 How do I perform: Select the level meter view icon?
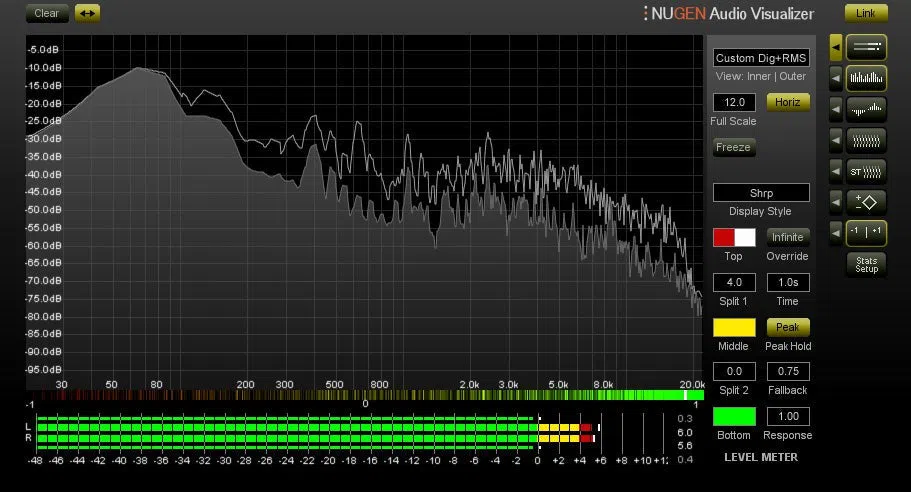(x=866, y=48)
